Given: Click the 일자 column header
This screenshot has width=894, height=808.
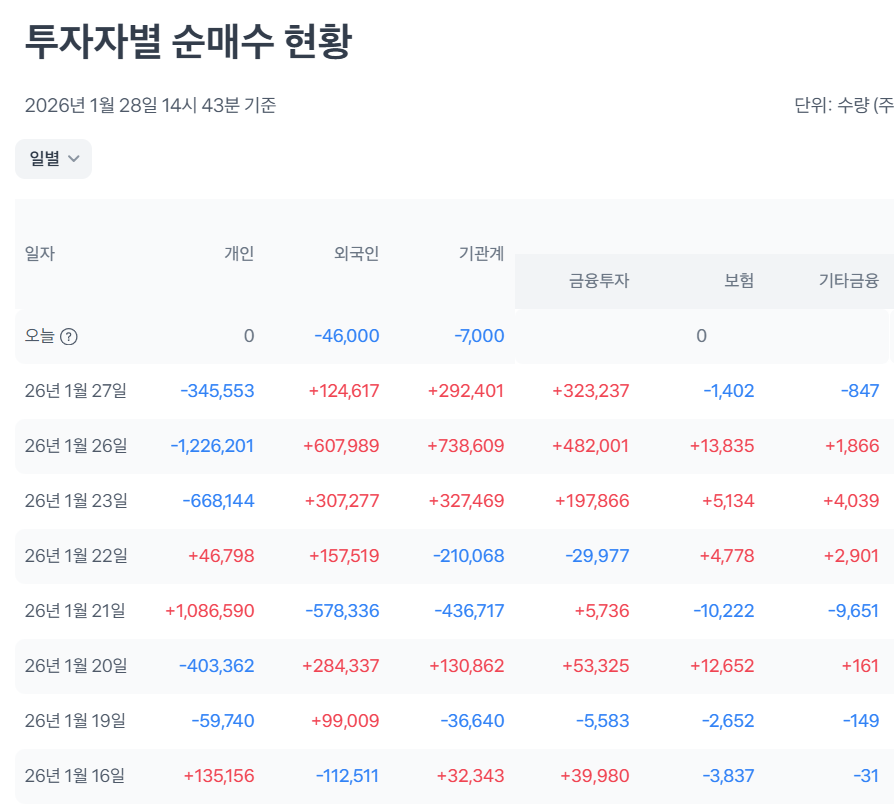Looking at the screenshot, I should (x=40, y=254).
